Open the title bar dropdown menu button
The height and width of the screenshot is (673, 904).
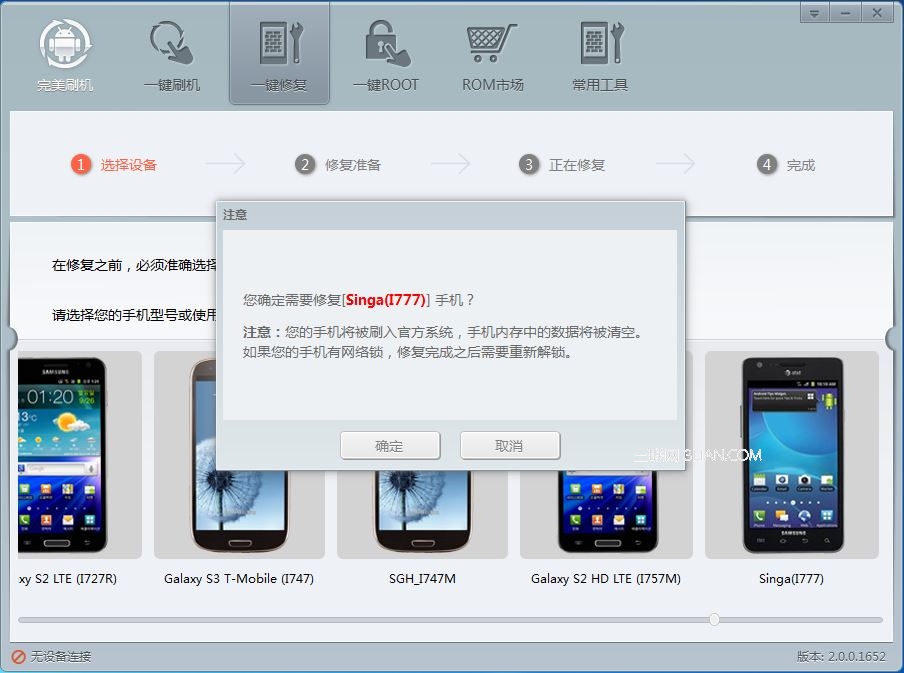815,13
